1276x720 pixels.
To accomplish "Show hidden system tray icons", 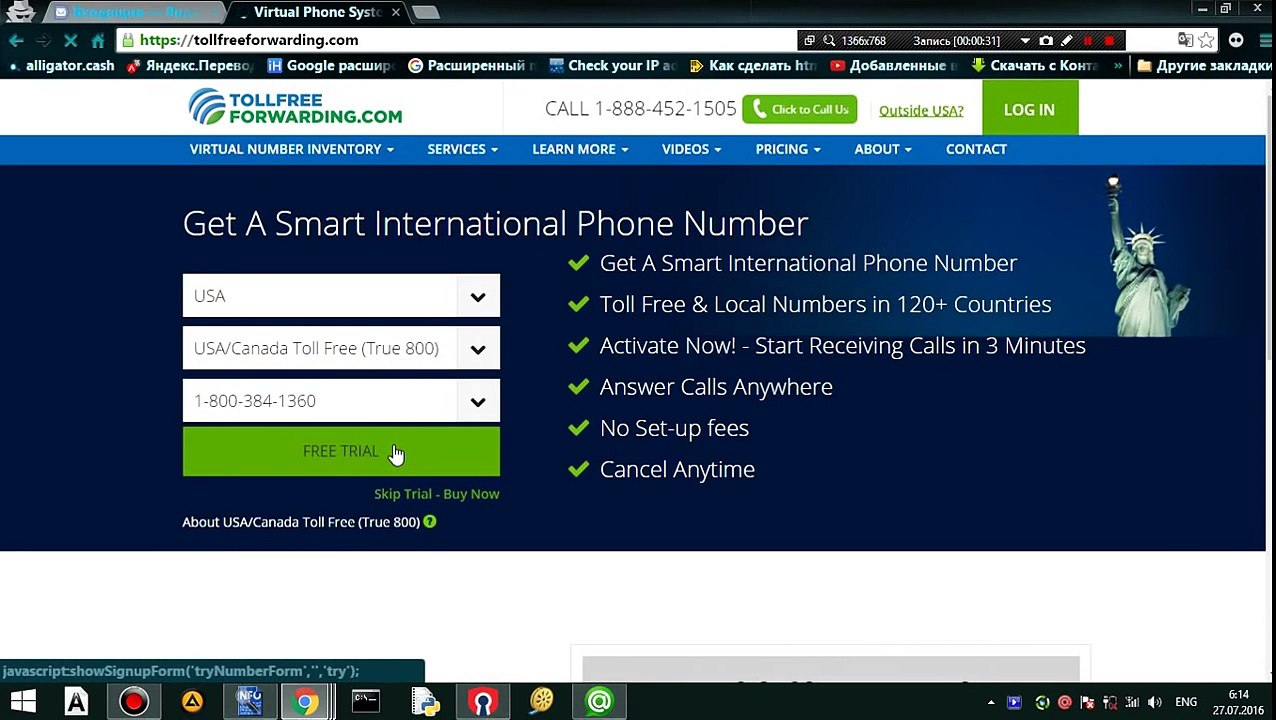I will [x=991, y=702].
